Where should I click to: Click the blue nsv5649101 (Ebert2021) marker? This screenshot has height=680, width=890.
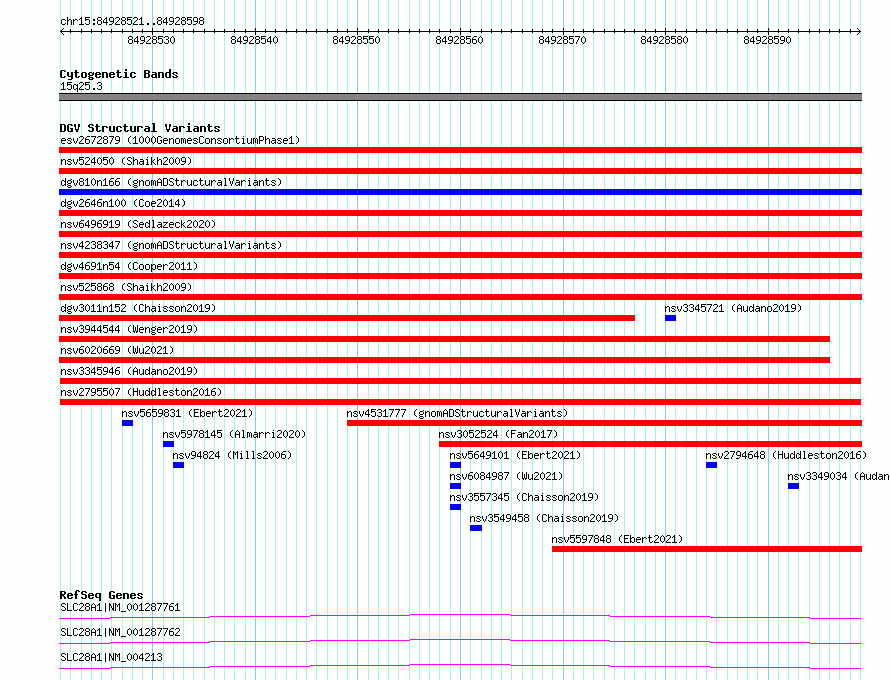pyautogui.click(x=455, y=465)
